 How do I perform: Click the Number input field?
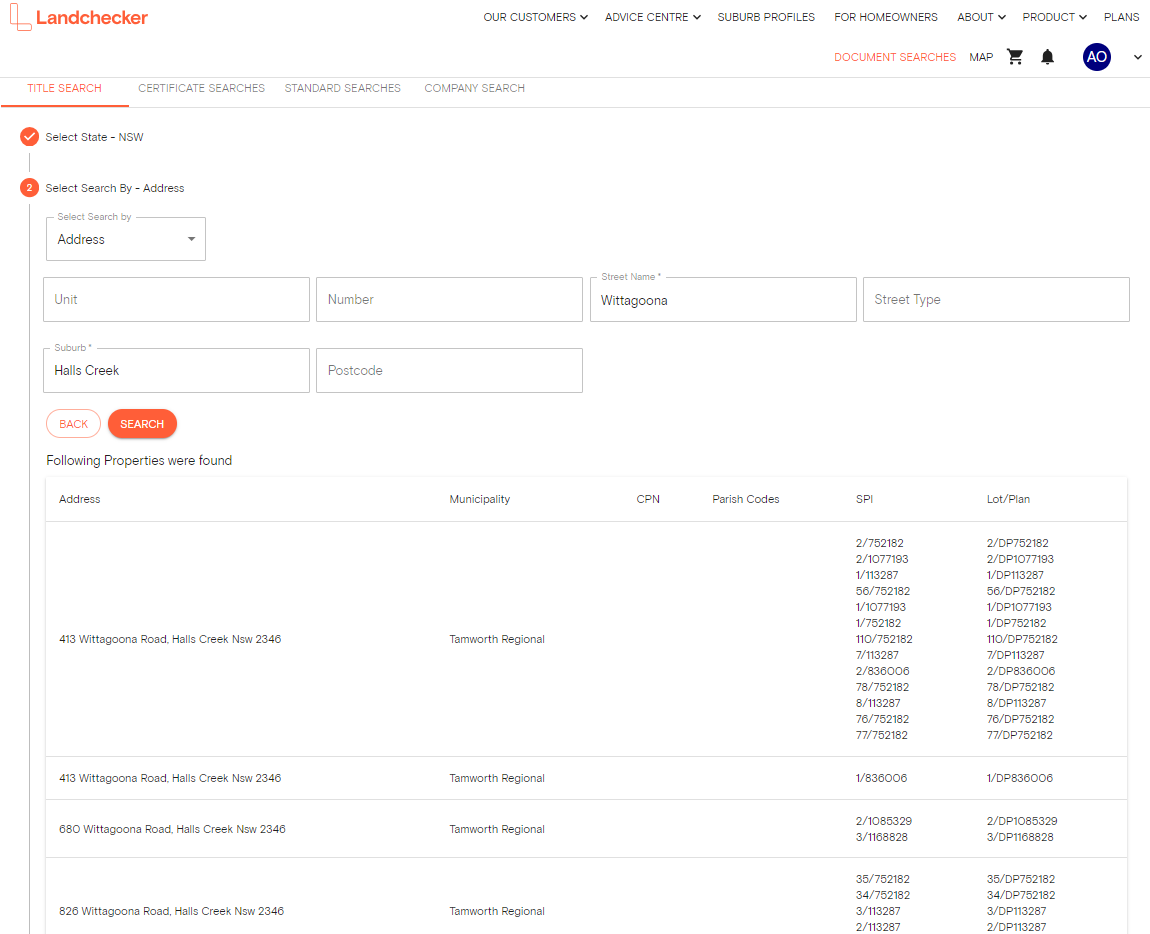tap(449, 299)
